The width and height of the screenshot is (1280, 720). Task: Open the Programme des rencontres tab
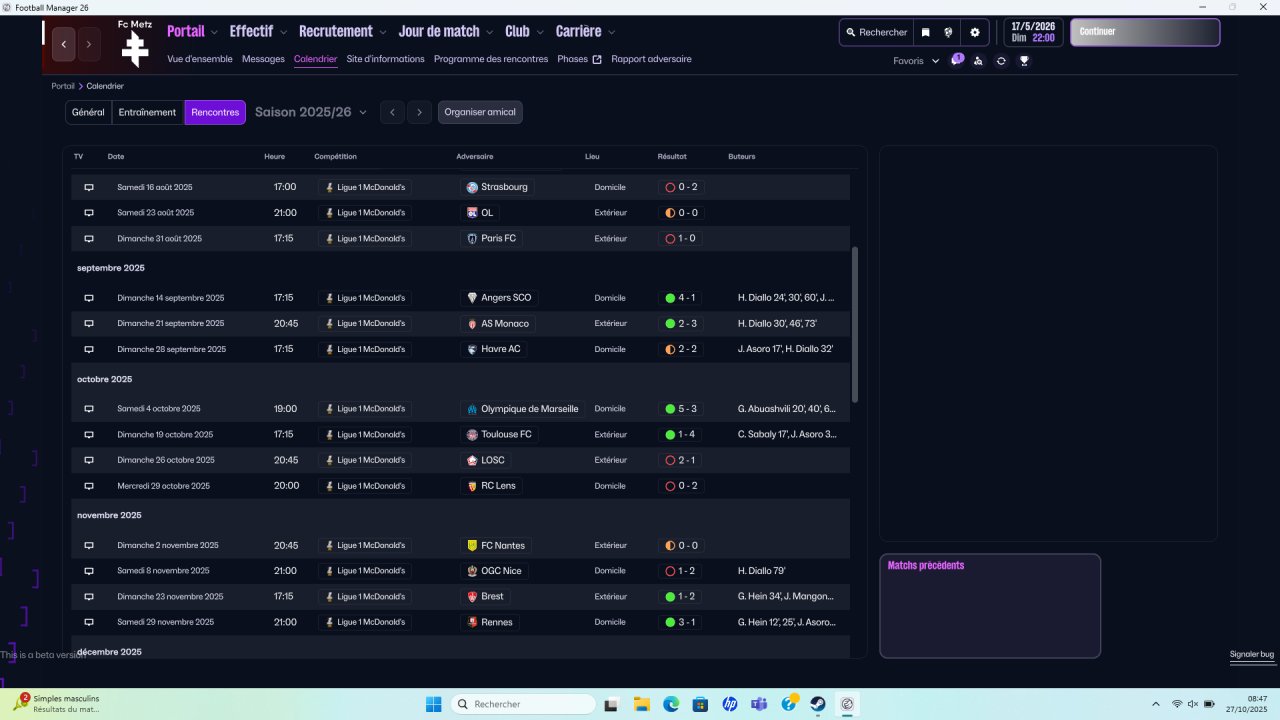(x=491, y=59)
